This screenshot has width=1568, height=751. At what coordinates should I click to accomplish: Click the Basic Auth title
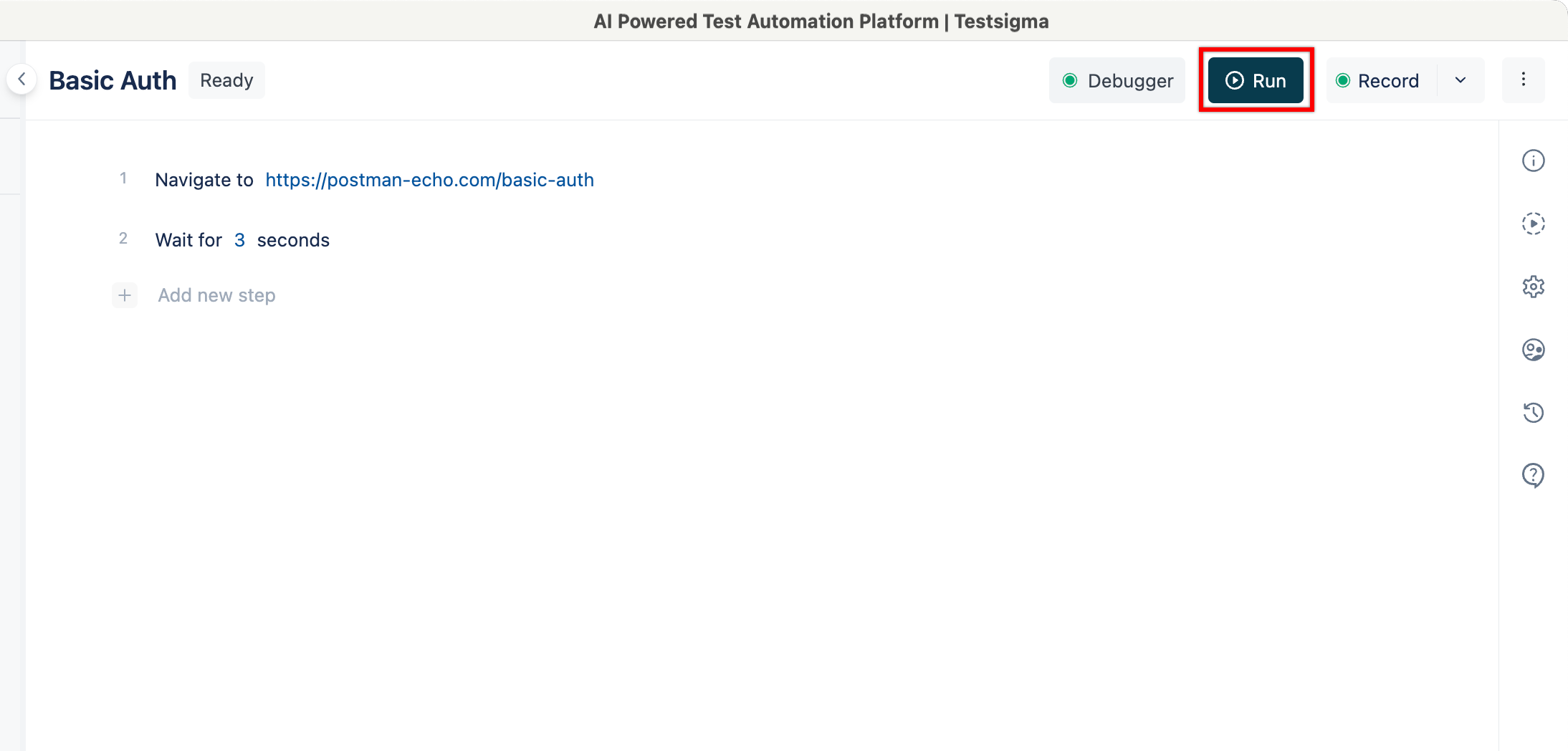pyautogui.click(x=113, y=80)
